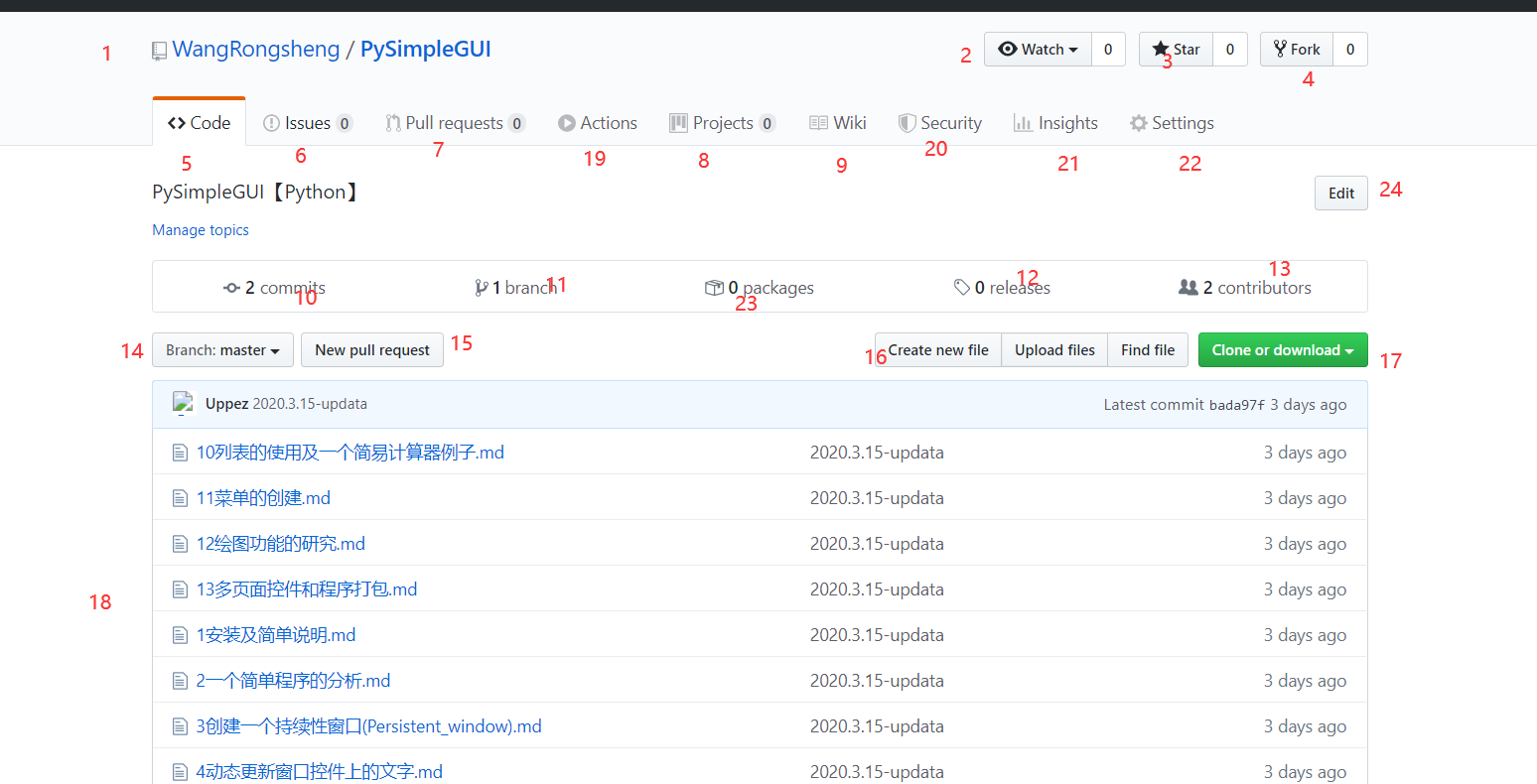
Task: Click the Code tab's angle-brackets icon
Action: pos(177,123)
